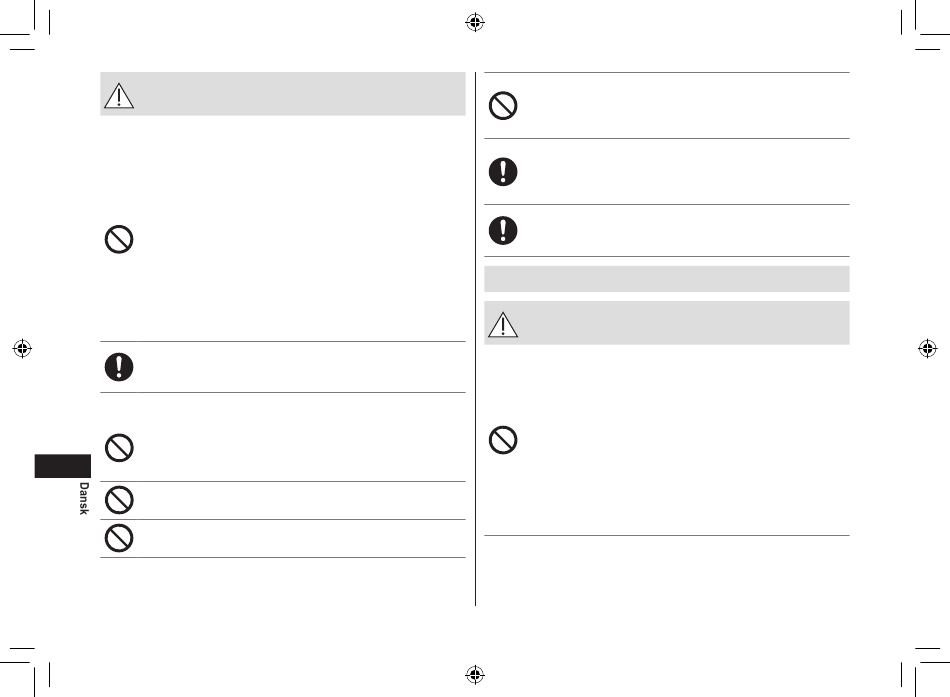Click the exclamation mandatory icon in left column

pos(119,367)
